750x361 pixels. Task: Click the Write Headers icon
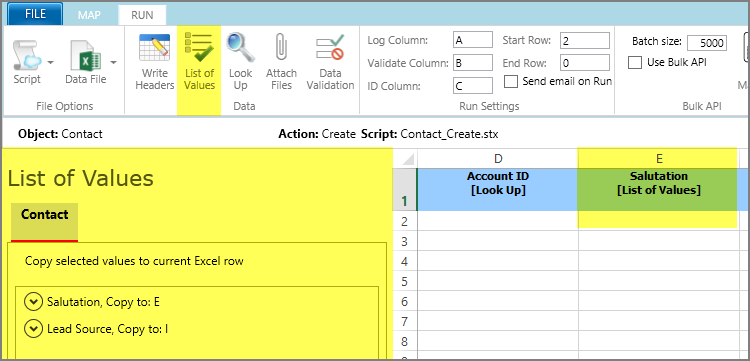click(154, 48)
